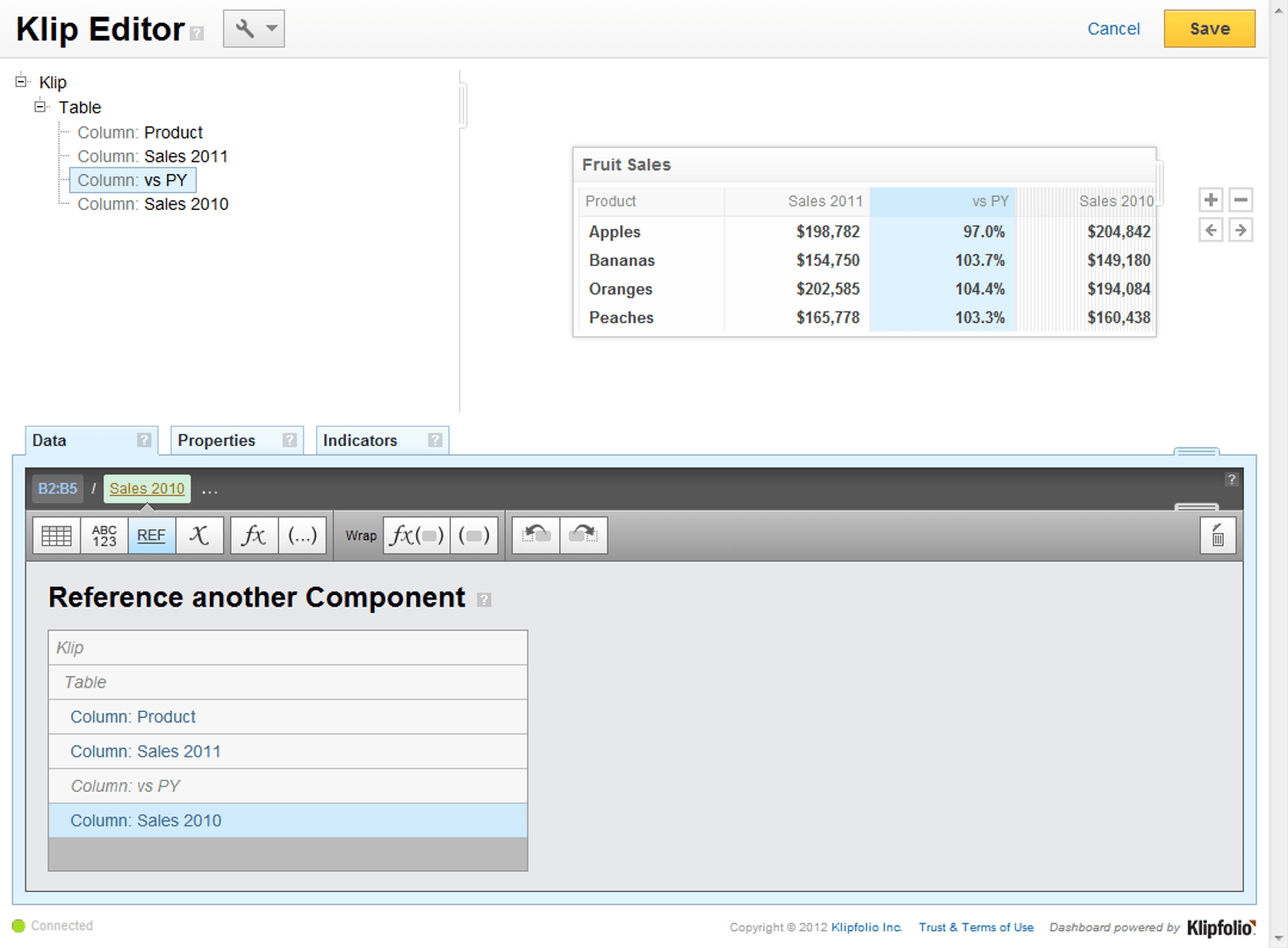The image size is (1288, 948).
Task: Redo the formula change
Action: point(584,535)
